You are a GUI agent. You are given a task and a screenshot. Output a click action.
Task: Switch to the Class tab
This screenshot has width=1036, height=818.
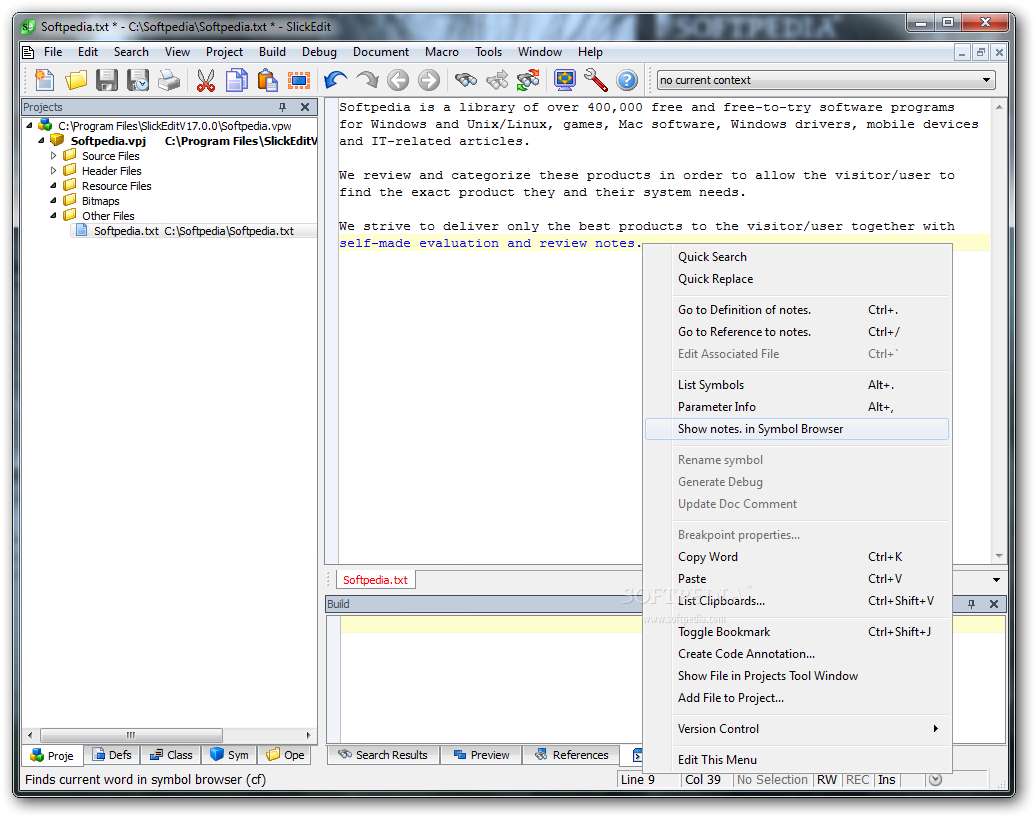click(170, 755)
